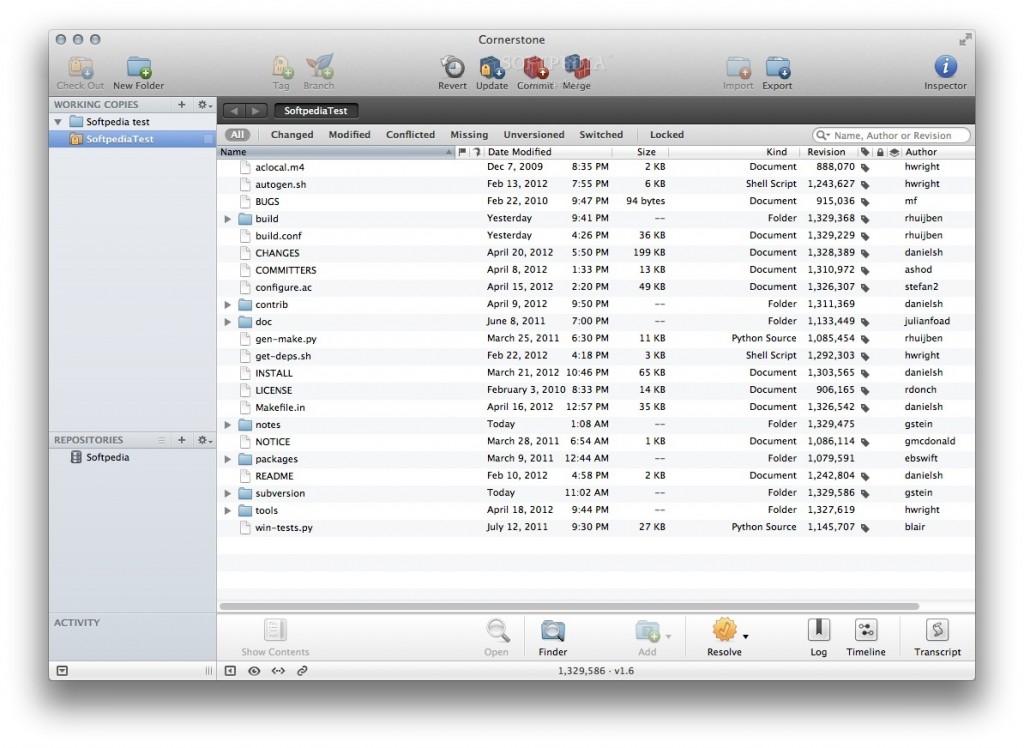Click the SoftpediaTest path button

coord(316,111)
